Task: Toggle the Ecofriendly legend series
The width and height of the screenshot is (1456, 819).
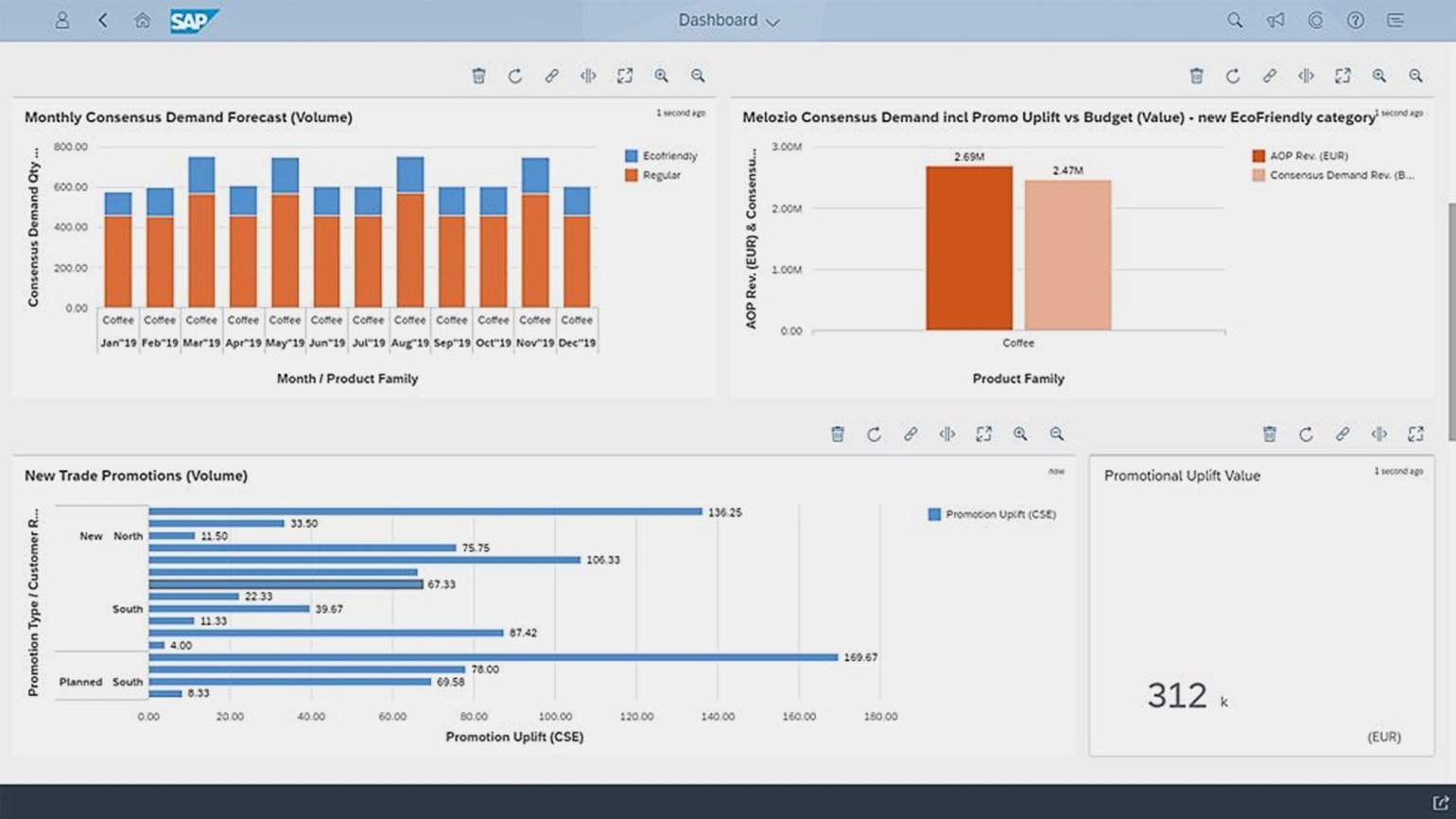Action: point(661,156)
